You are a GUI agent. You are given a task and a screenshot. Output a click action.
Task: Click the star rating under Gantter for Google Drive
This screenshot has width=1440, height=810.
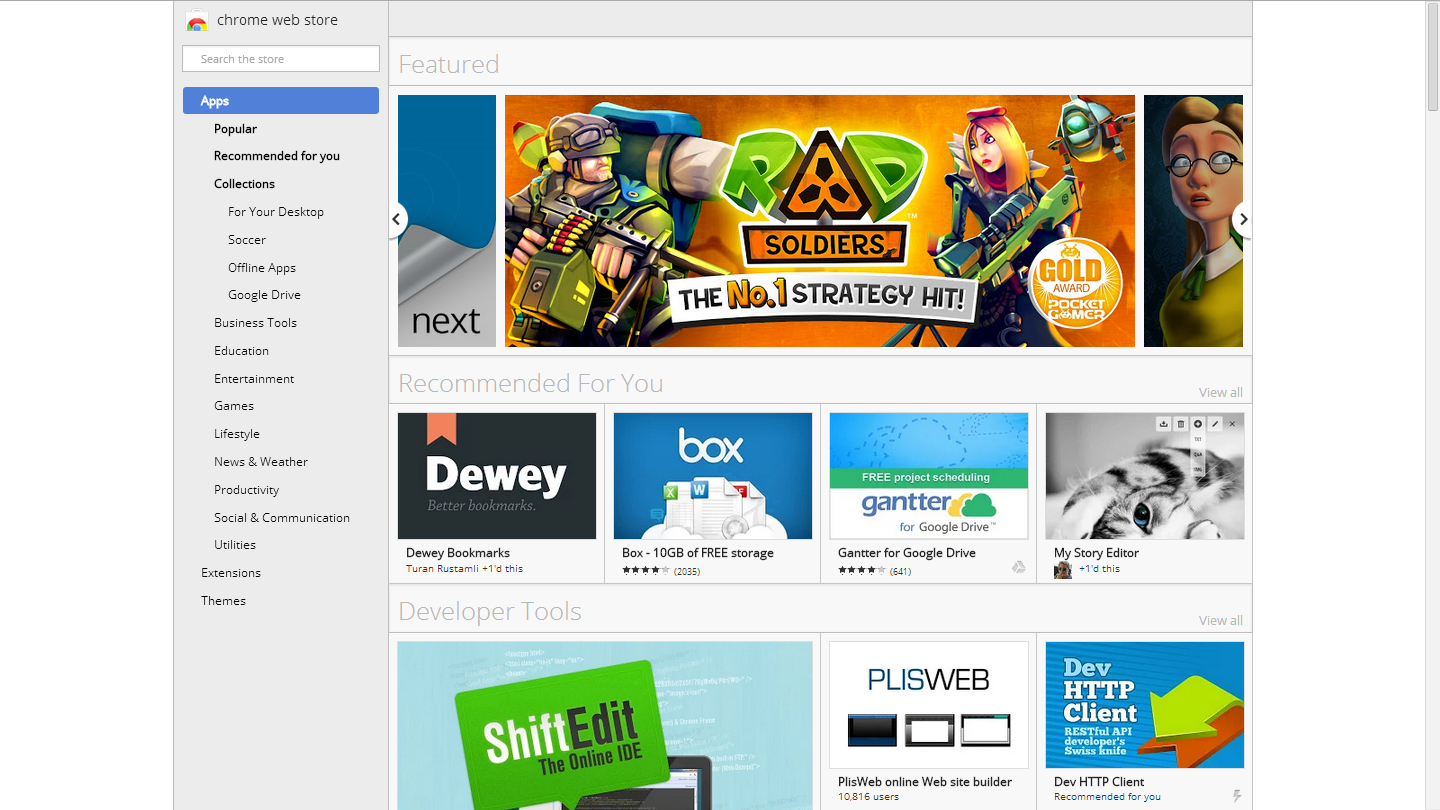(x=862, y=570)
